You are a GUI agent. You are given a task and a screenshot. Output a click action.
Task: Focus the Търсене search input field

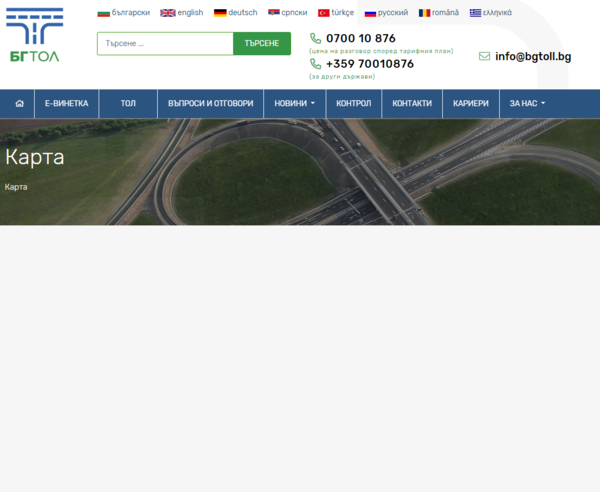point(165,44)
